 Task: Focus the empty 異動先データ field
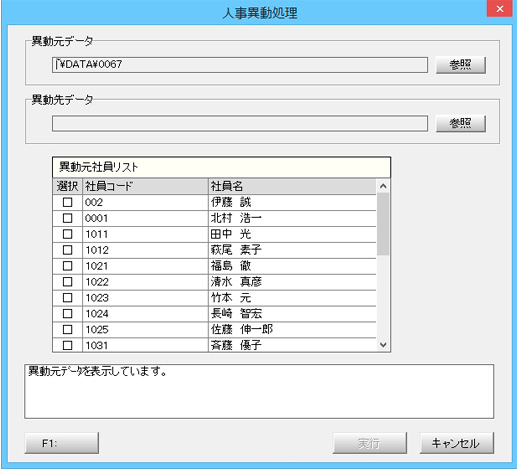coord(240,124)
